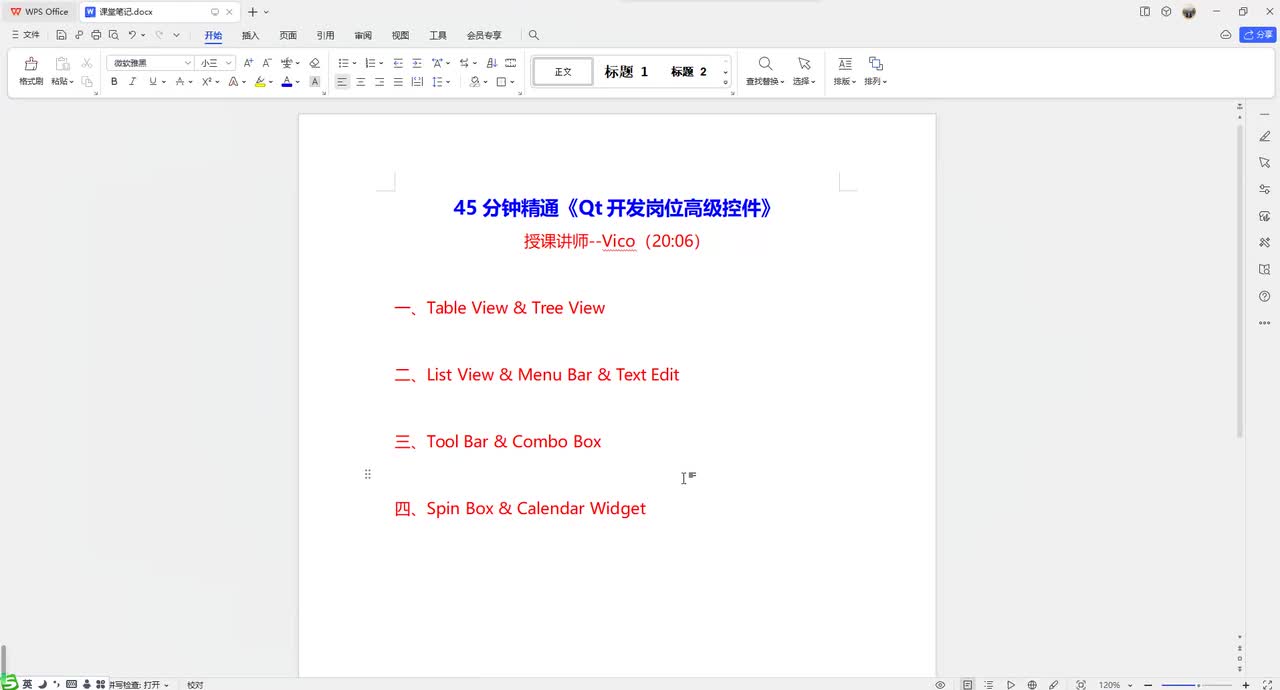Toggle Bold formatting
This screenshot has height=690, width=1280.
(114, 82)
